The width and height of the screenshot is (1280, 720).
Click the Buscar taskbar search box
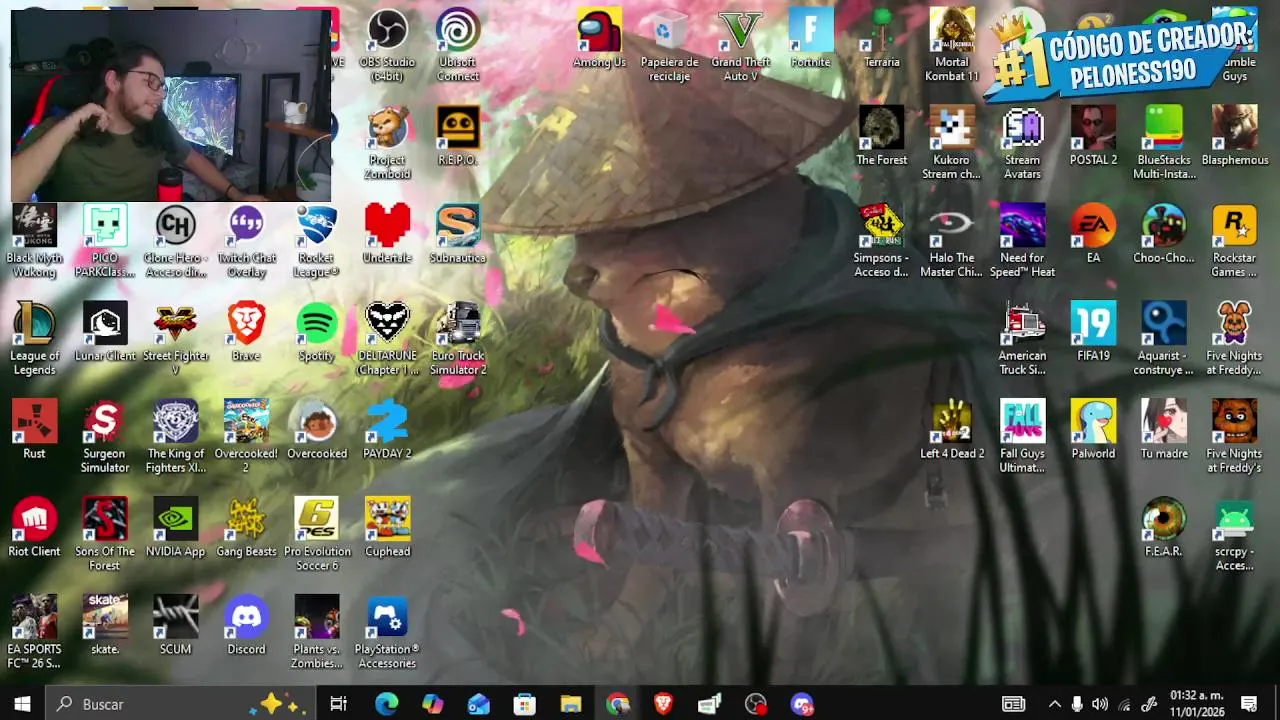click(x=180, y=704)
